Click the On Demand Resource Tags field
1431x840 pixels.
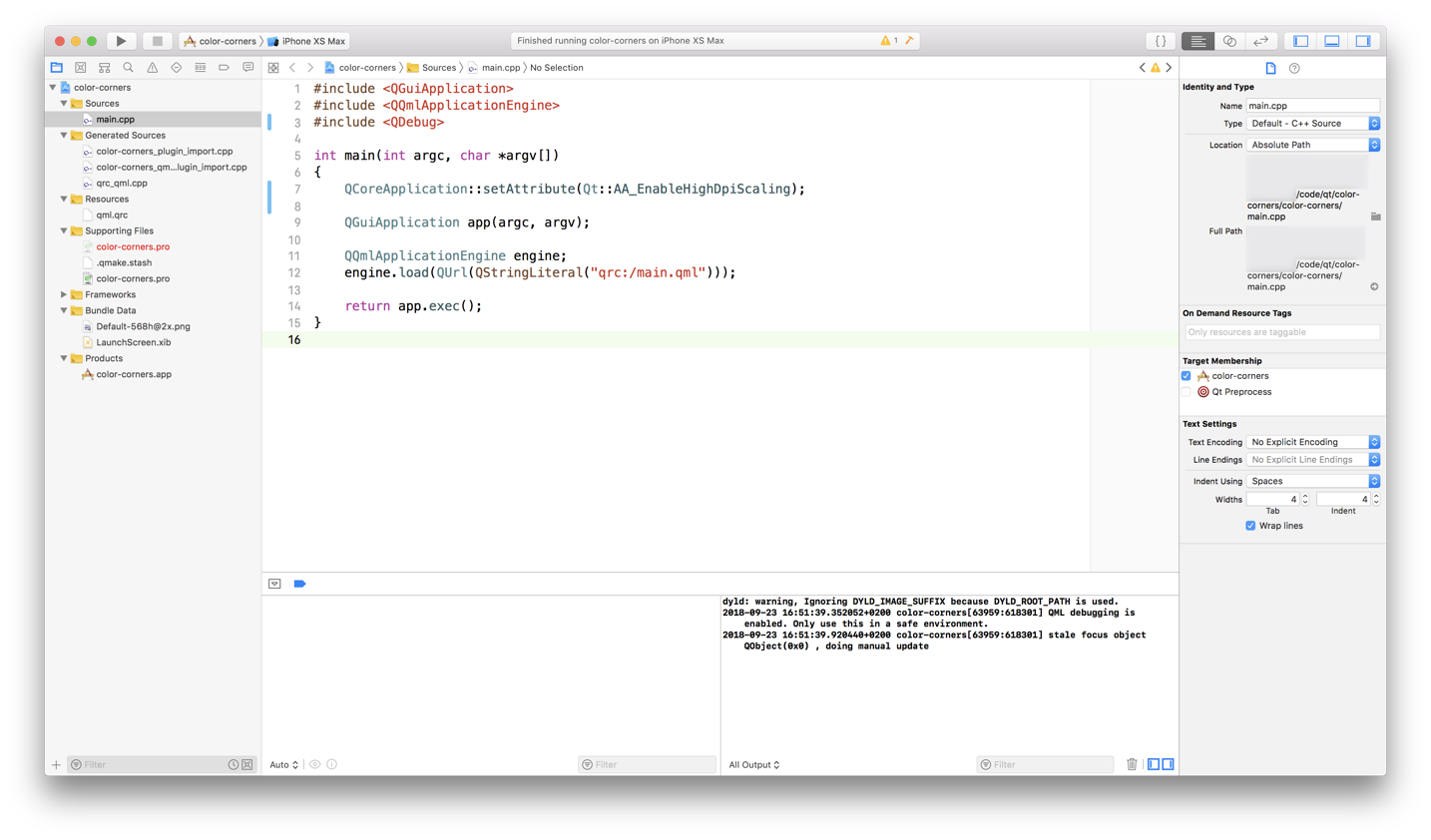(1282, 332)
